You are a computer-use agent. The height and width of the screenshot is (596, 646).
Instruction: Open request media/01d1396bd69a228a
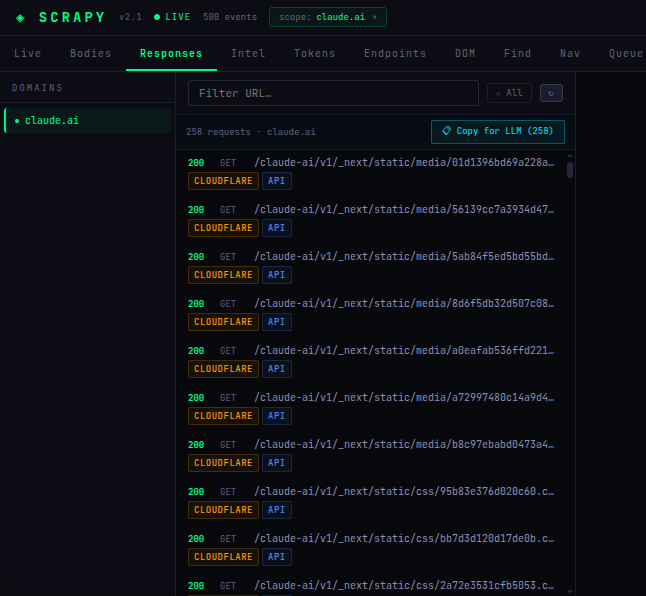click(x=404, y=162)
